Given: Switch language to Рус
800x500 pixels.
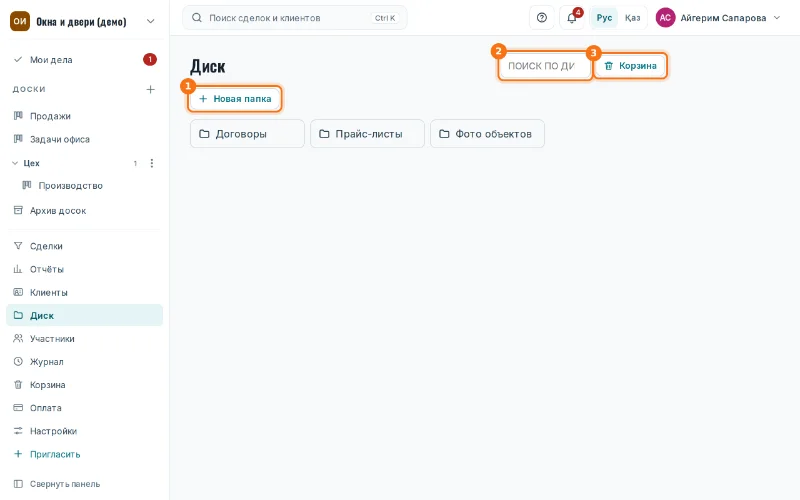Looking at the screenshot, I should point(604,18).
